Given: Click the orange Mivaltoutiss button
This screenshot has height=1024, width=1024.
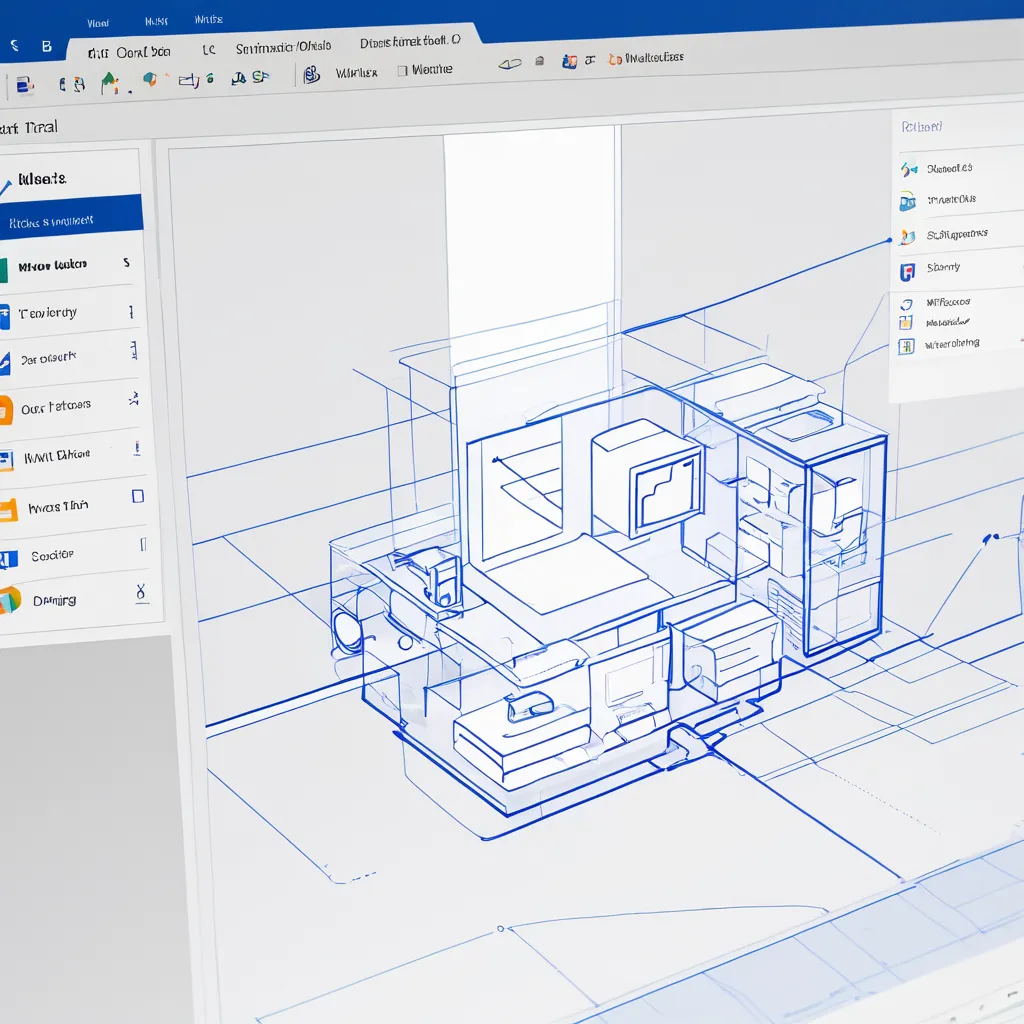Looking at the screenshot, I should coord(646,58).
